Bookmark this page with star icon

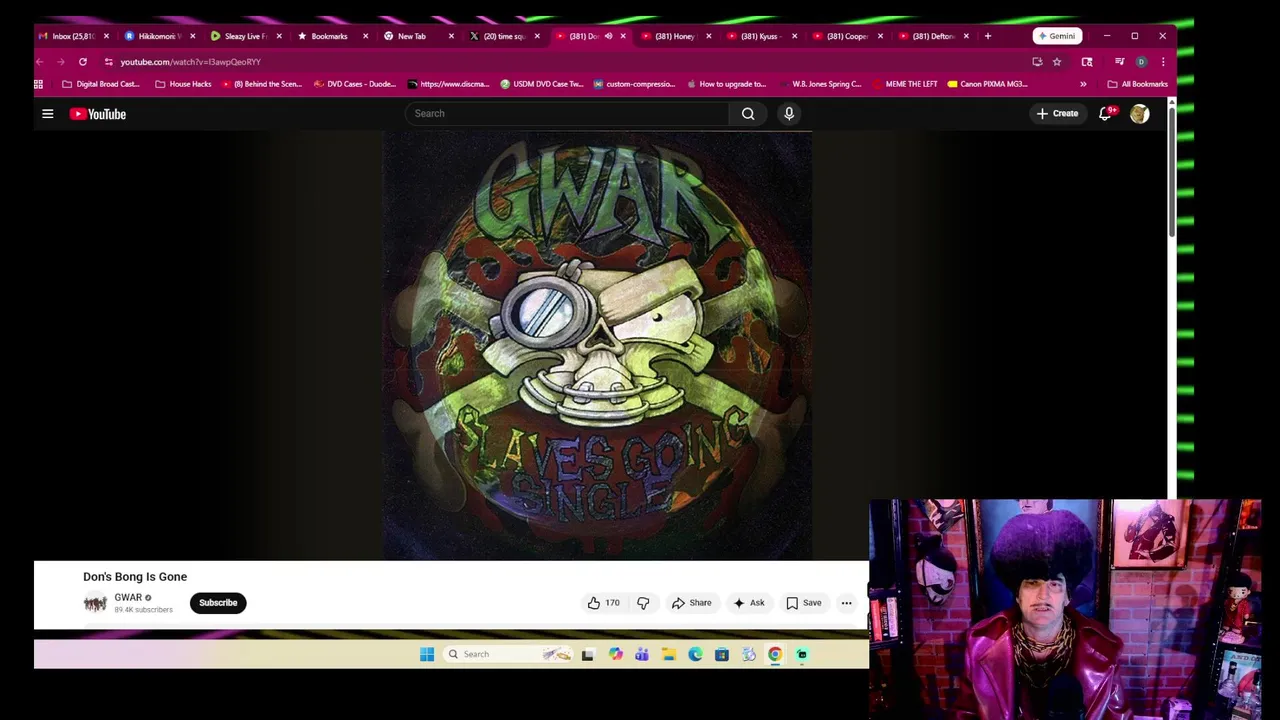(x=1057, y=62)
